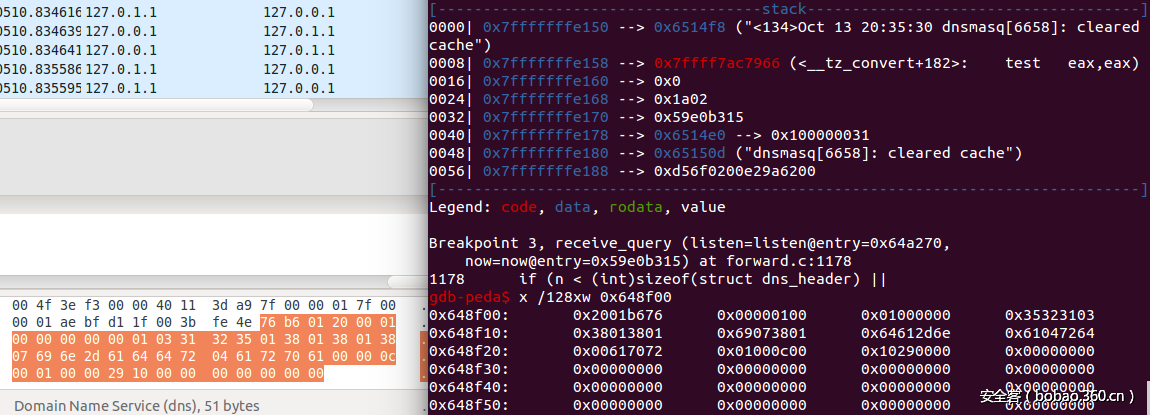Viewport: 1150px width, 415px height.
Task: Click stack address 0x7fffffffe168
Action: coord(546,99)
